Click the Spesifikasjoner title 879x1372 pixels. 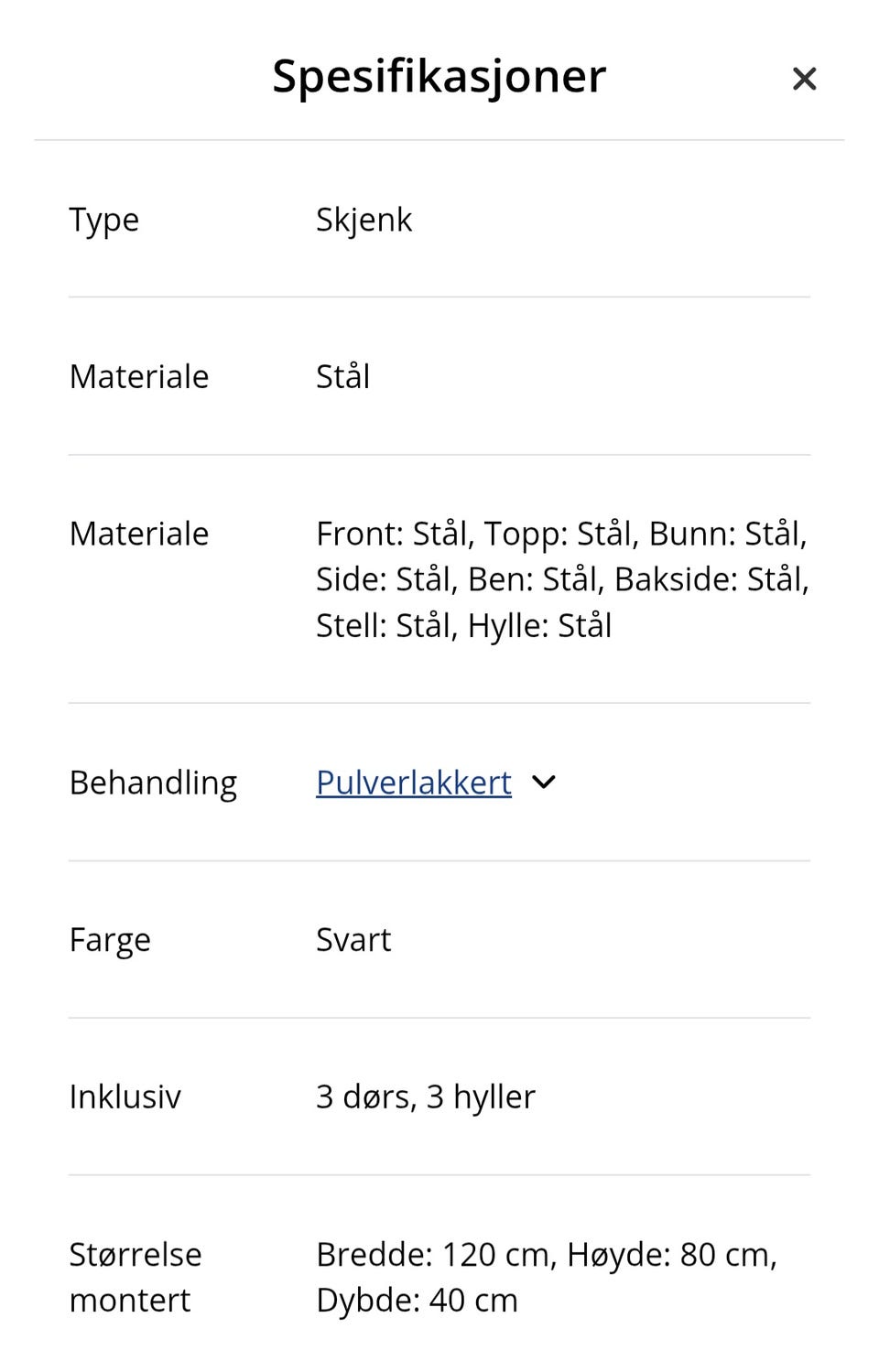tap(438, 77)
